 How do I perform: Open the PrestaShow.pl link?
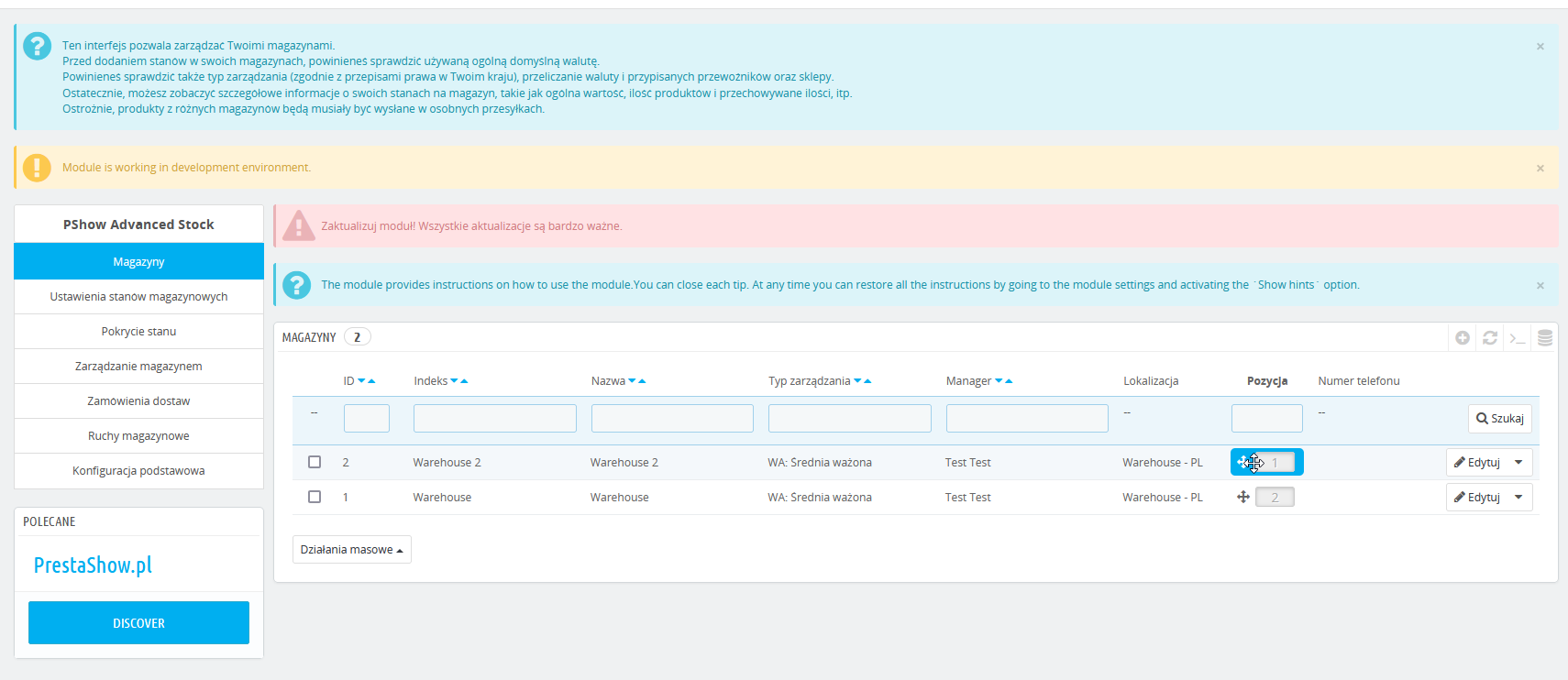point(93,565)
